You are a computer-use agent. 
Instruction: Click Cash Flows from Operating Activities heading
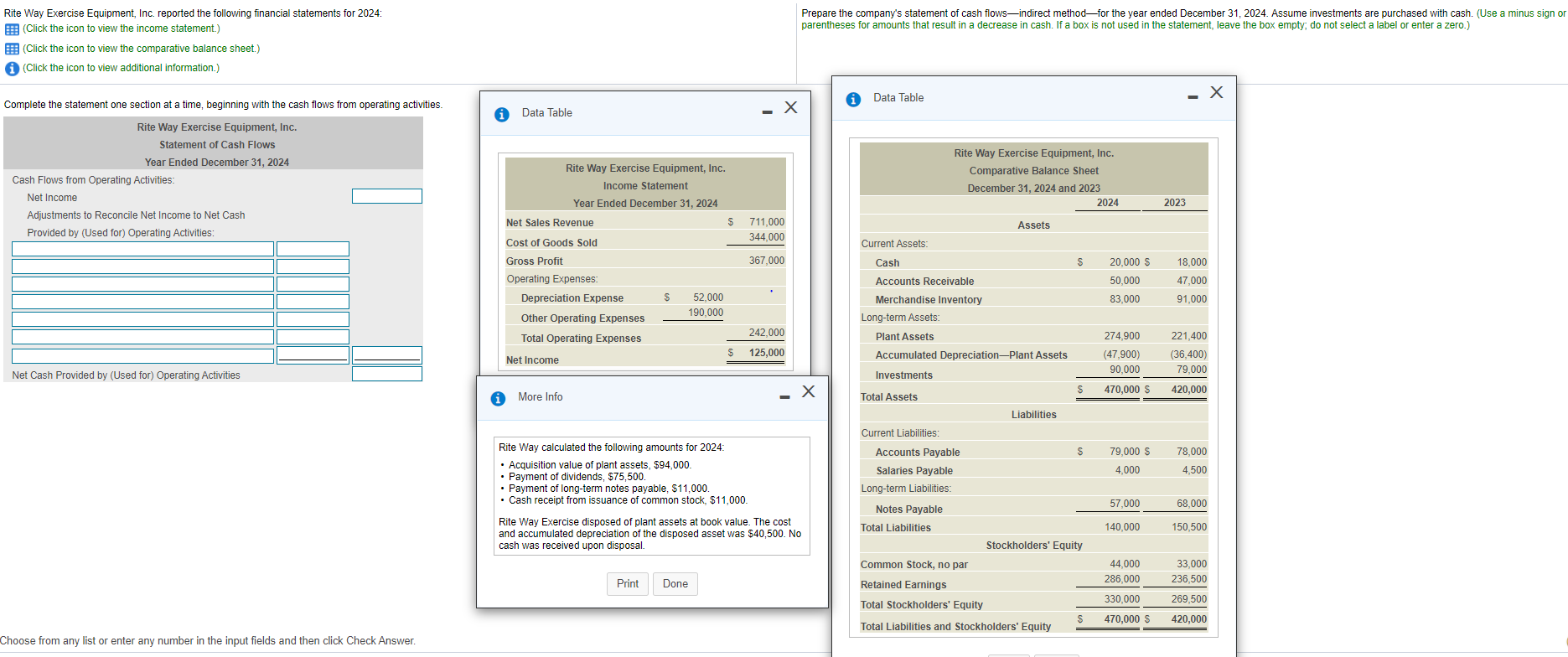93,180
